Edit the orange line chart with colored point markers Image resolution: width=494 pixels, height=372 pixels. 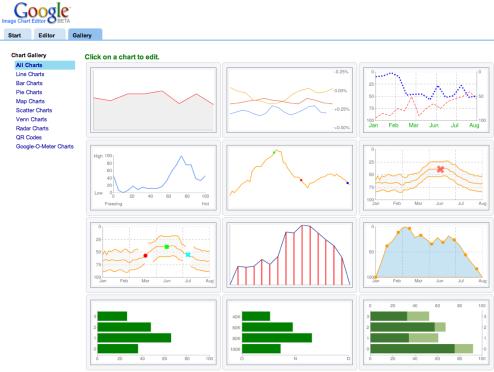[289, 177]
